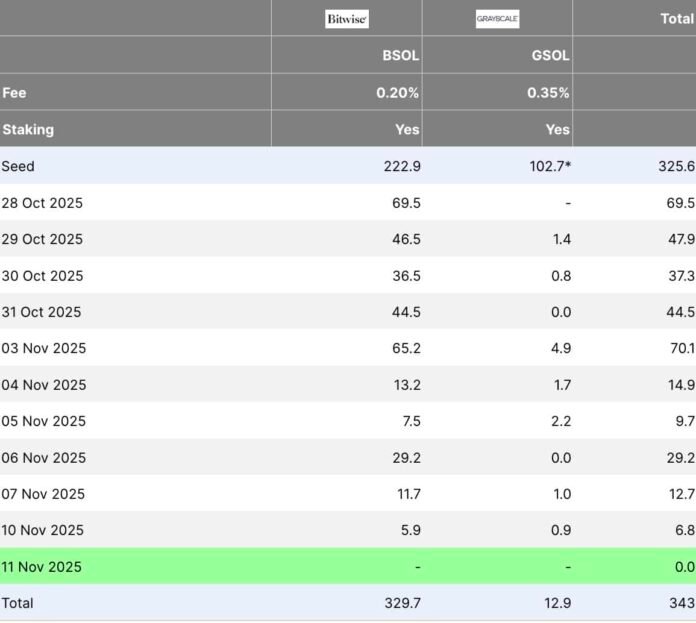
Task: Click the Total column header
Action: (677, 19)
